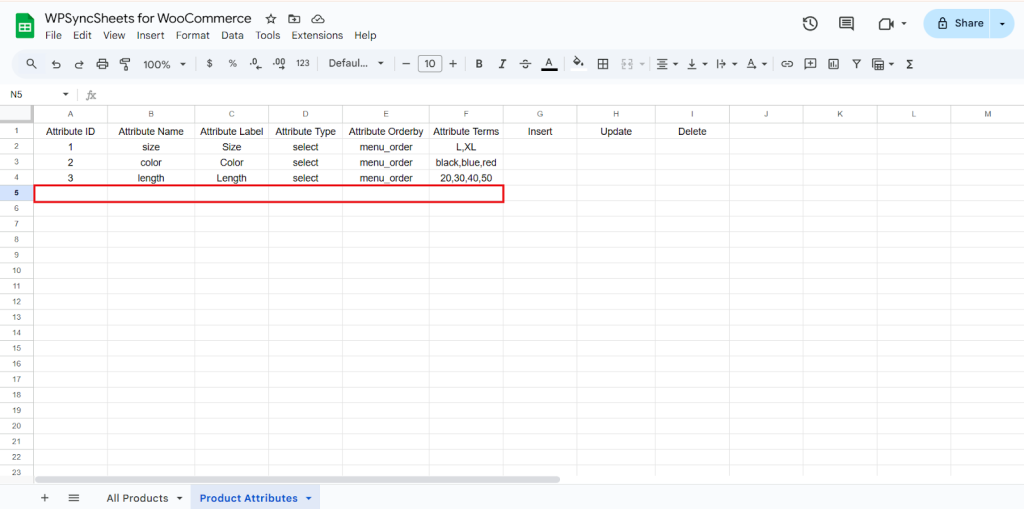Click the print icon
This screenshot has width=1024, height=509.
[x=102, y=64]
